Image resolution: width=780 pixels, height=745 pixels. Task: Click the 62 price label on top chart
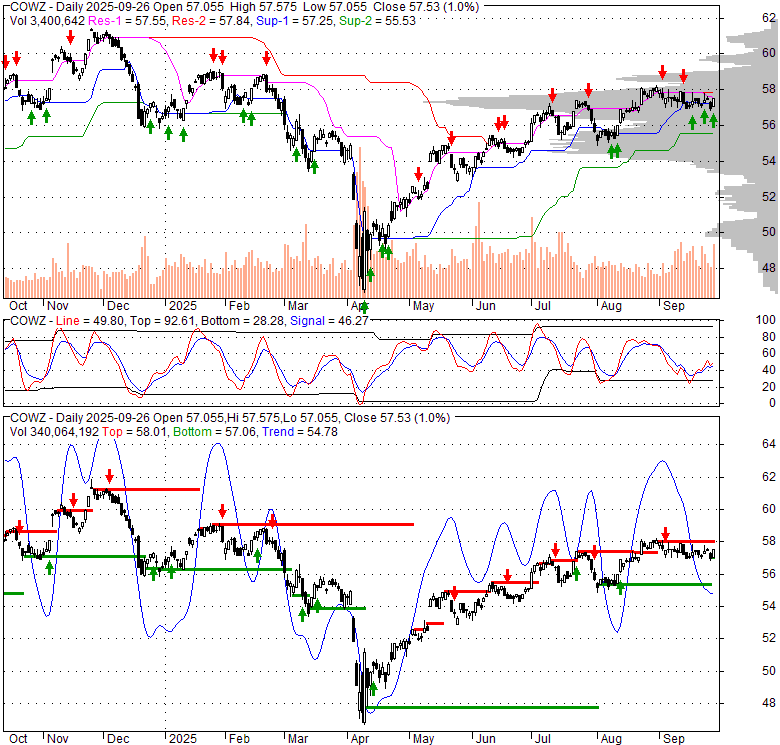pyautogui.click(x=769, y=18)
